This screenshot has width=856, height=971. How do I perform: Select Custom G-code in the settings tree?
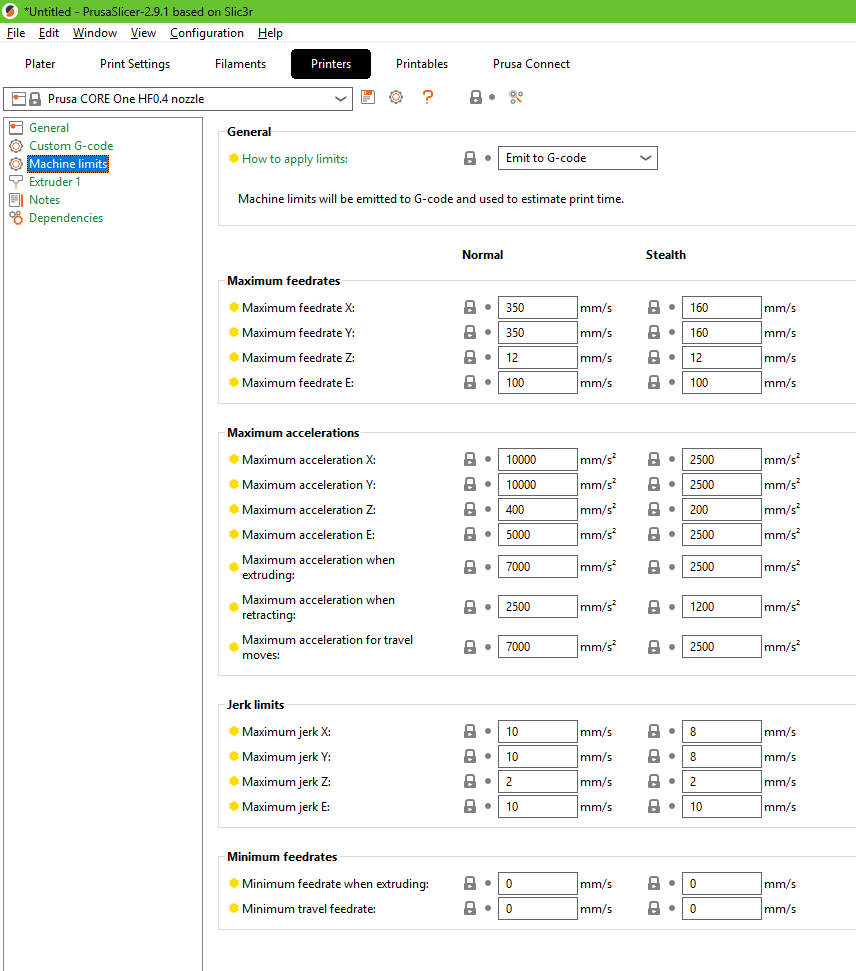pos(71,146)
